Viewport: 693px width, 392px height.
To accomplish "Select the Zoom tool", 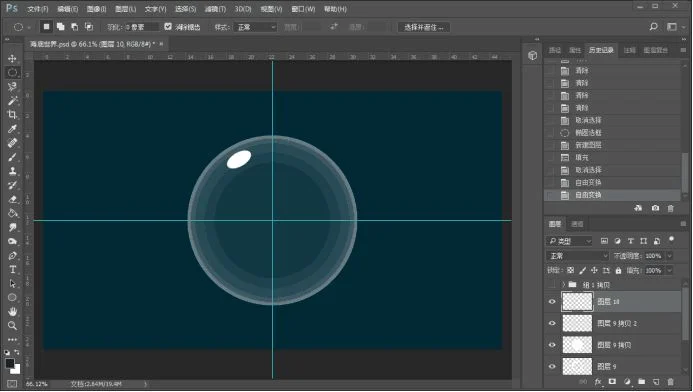I will coord(12,326).
